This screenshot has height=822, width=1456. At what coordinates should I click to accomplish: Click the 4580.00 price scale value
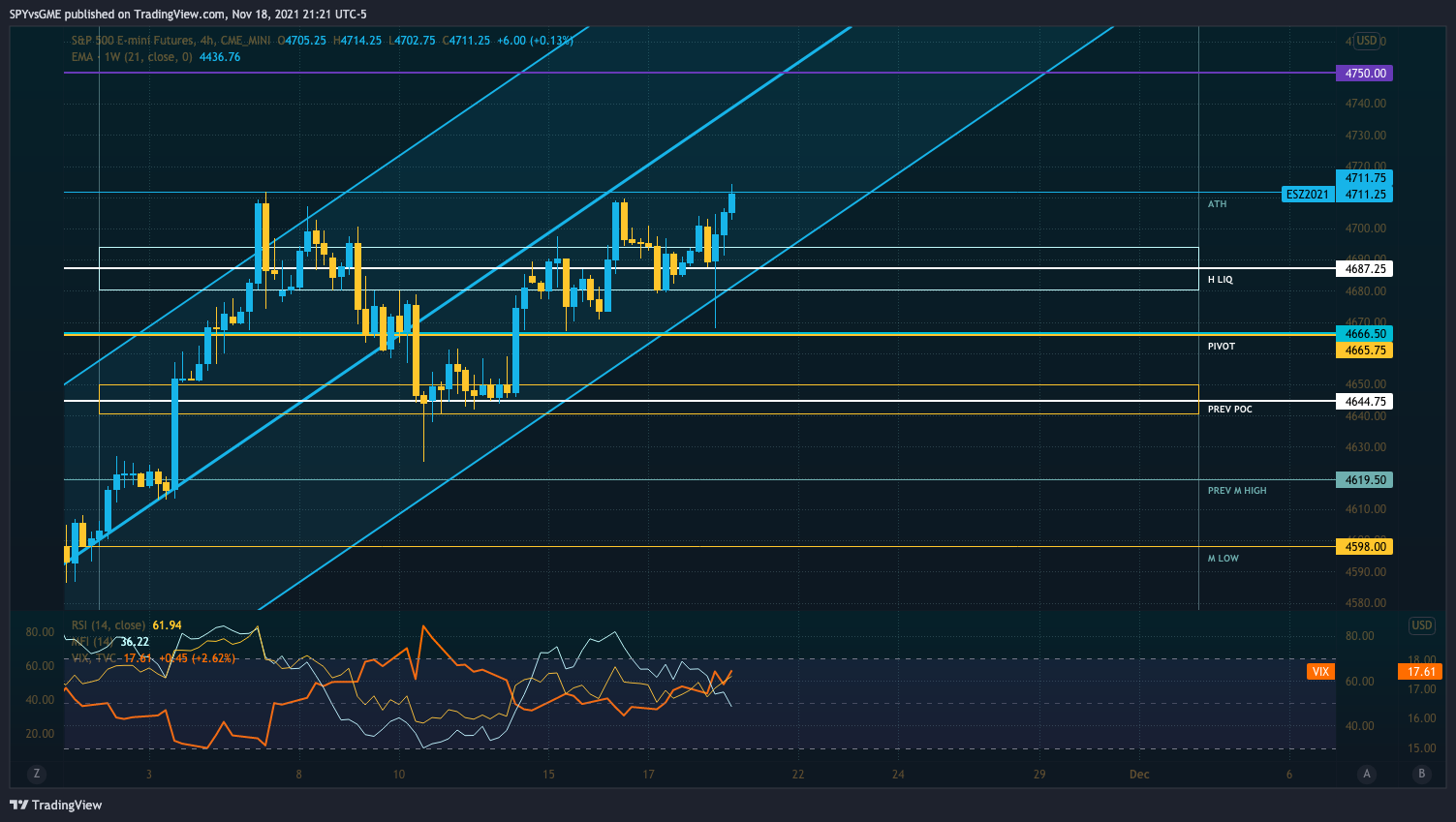[1366, 603]
